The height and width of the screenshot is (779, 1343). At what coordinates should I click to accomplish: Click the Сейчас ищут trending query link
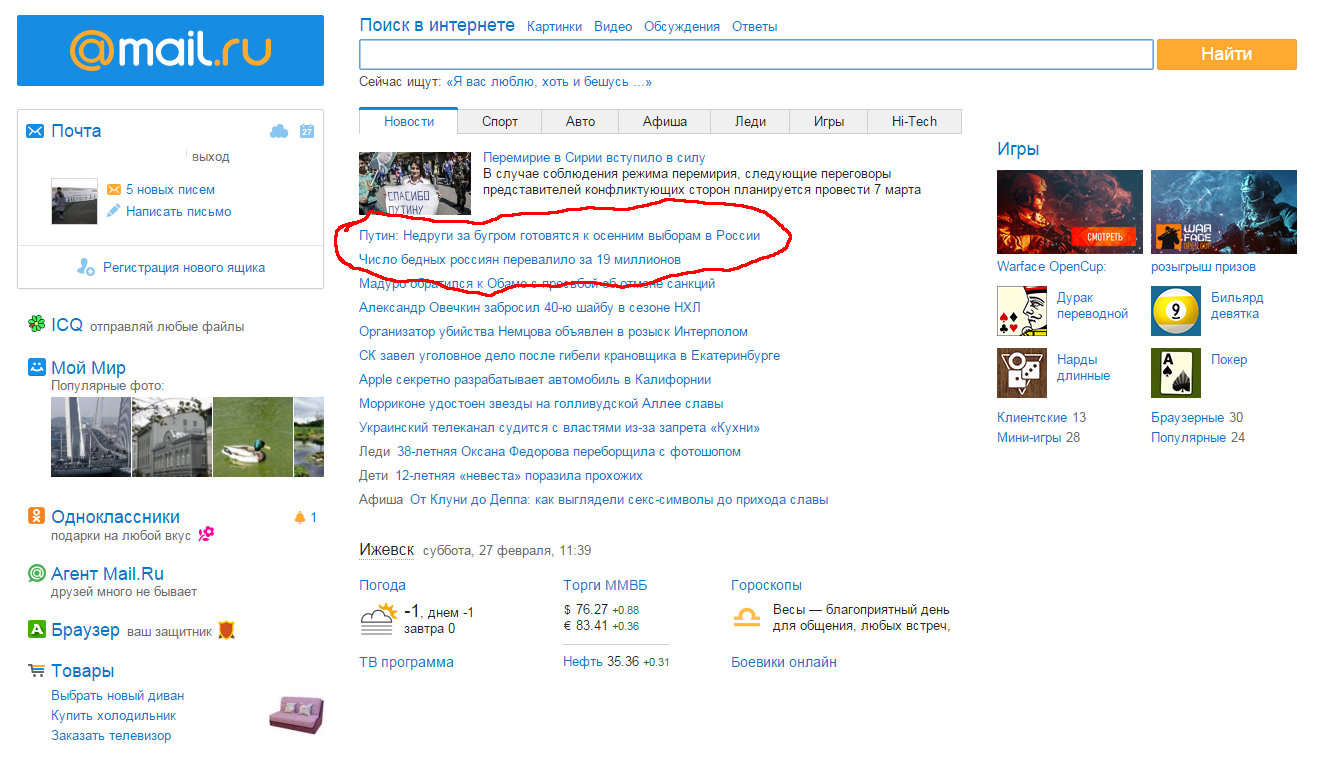[549, 82]
